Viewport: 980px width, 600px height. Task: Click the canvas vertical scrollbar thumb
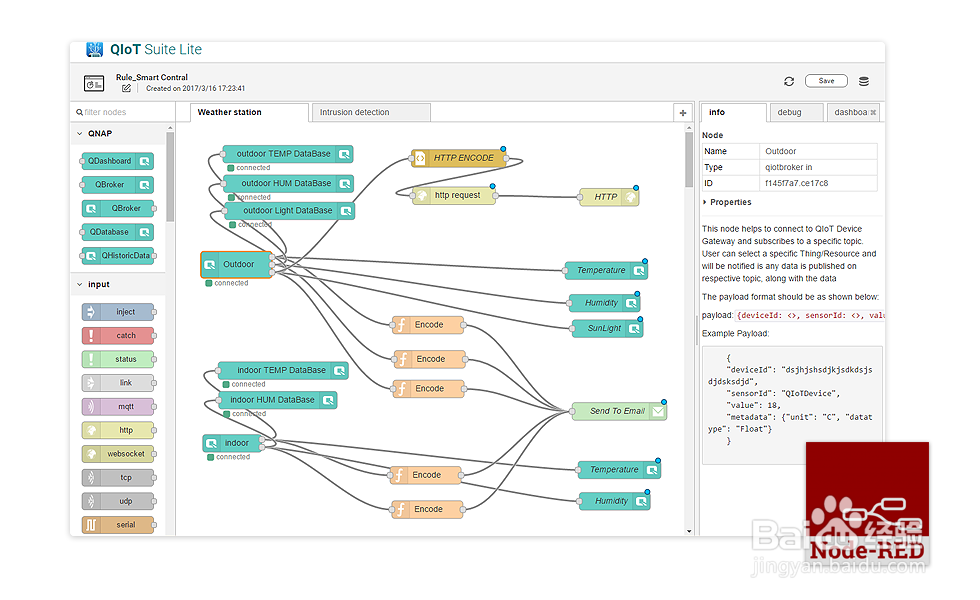pos(689,159)
